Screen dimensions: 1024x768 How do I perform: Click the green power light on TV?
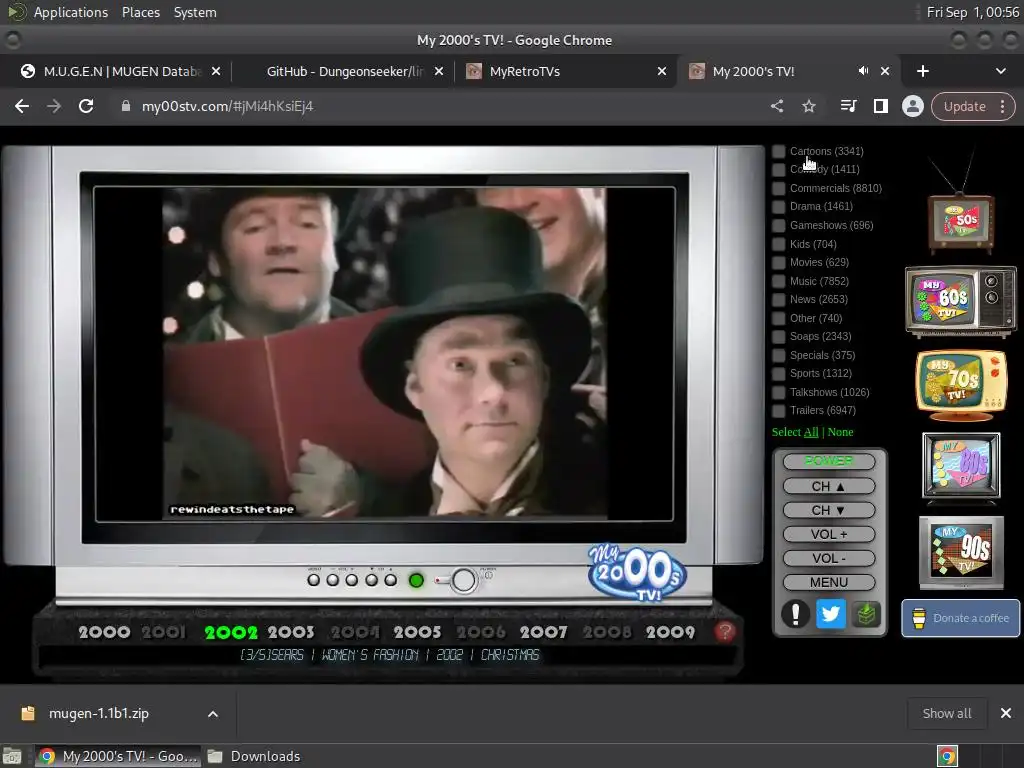point(416,580)
